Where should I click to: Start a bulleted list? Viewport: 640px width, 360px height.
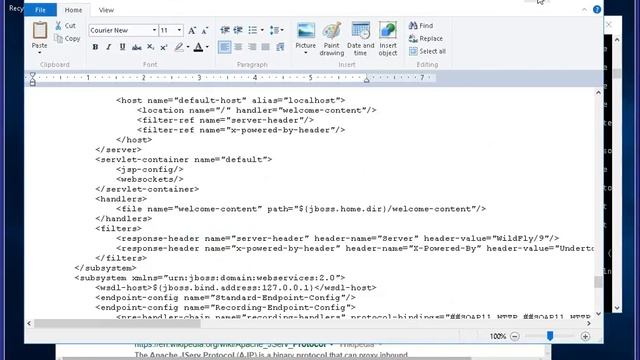(x=253, y=30)
